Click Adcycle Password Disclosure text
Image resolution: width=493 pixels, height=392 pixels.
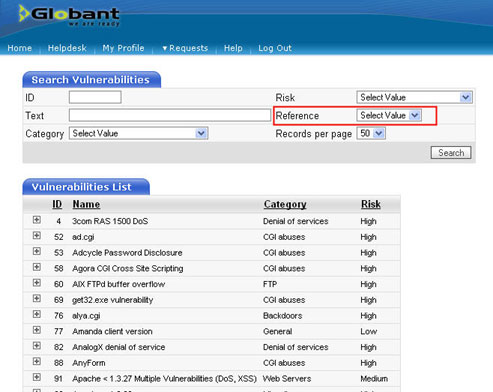point(127,253)
